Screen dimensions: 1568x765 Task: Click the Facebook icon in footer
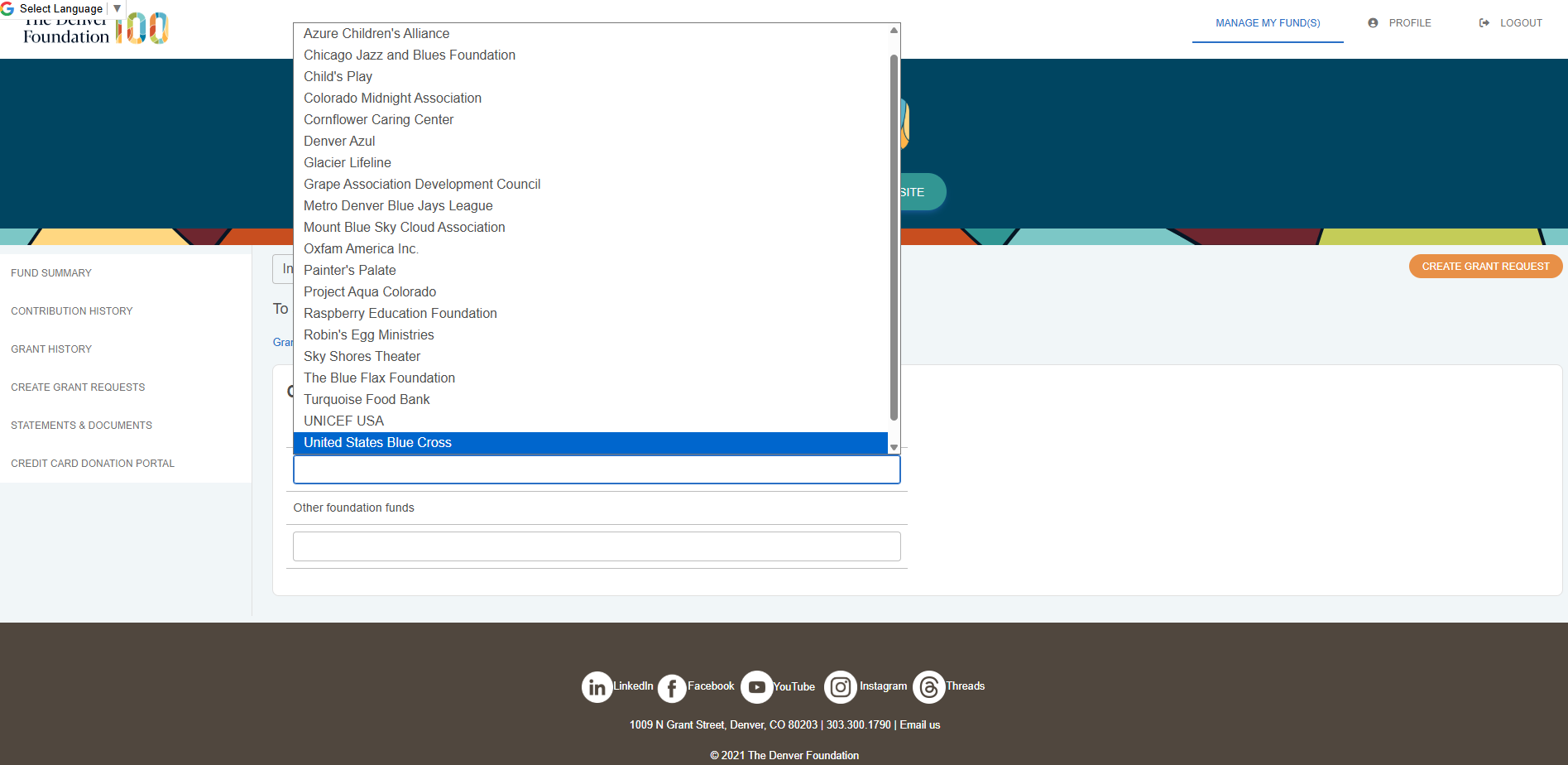pos(672,687)
